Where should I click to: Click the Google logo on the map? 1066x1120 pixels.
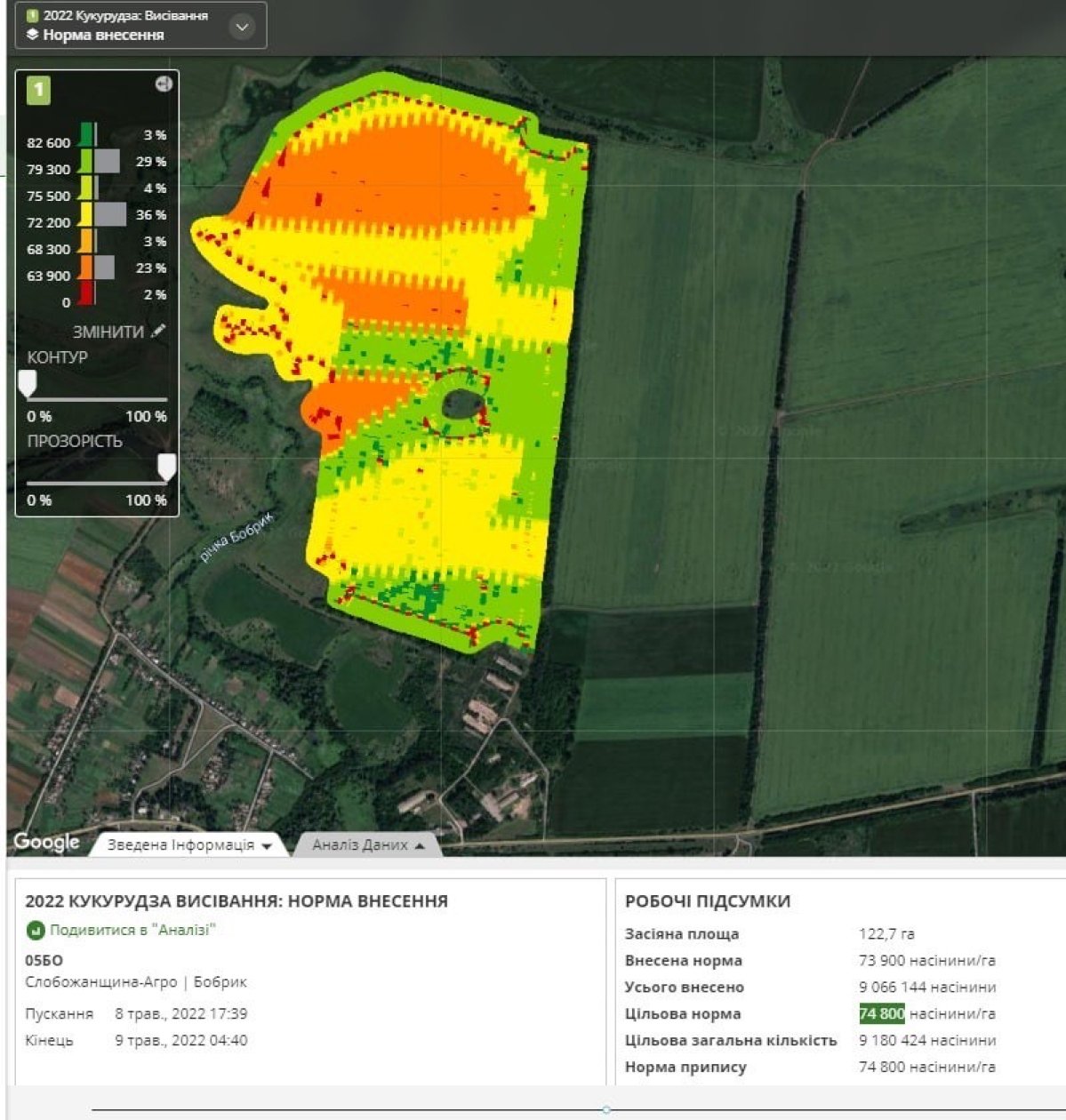(46, 842)
